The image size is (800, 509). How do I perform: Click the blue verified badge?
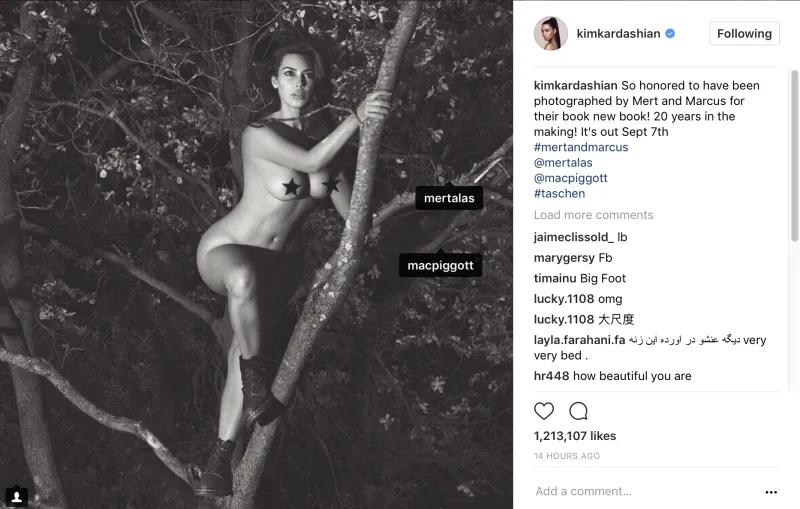(x=670, y=34)
